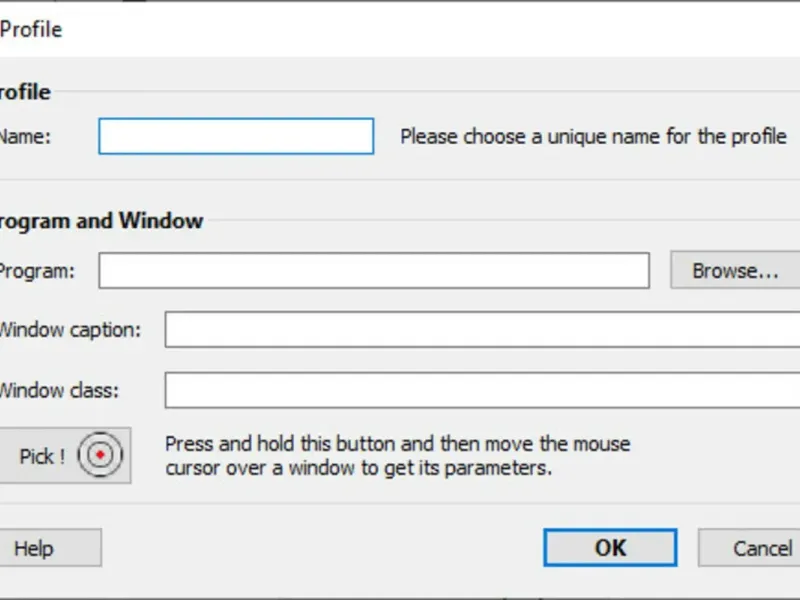Click the 'Press and hold this button' instructions

397,455
